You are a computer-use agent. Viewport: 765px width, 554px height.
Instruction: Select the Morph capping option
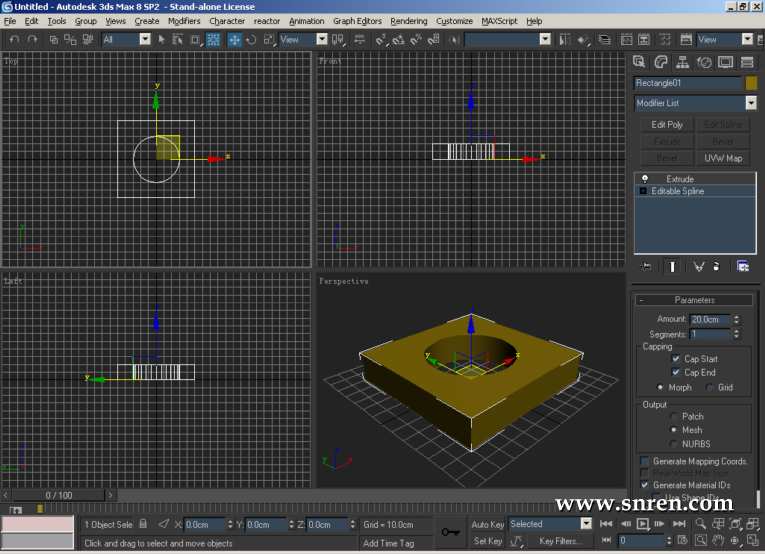click(x=660, y=387)
